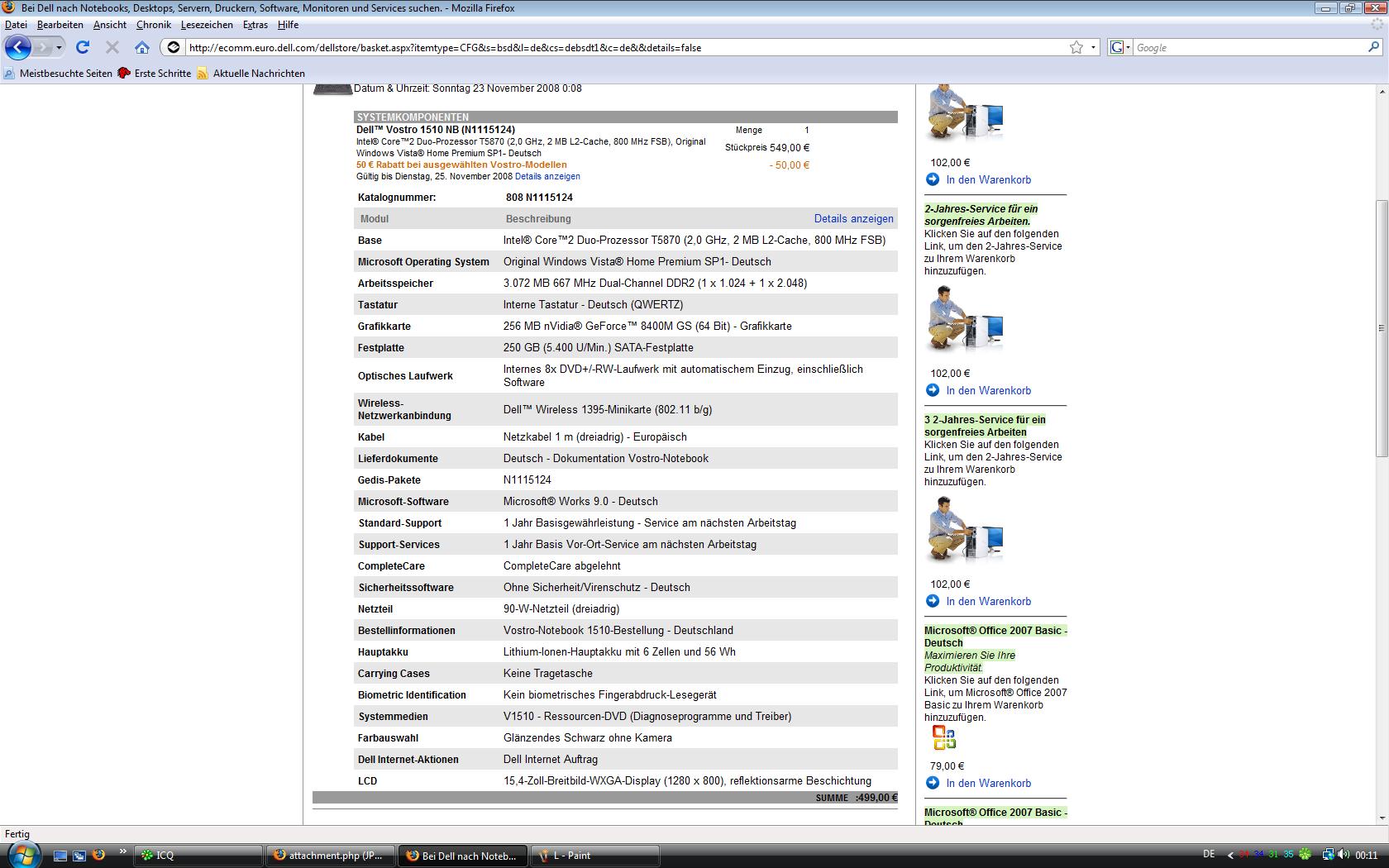Click the 2-Jahres-Service für ein sorgenfreies Arbeiten heading
Screen dimensions: 1389x868
click(981, 215)
